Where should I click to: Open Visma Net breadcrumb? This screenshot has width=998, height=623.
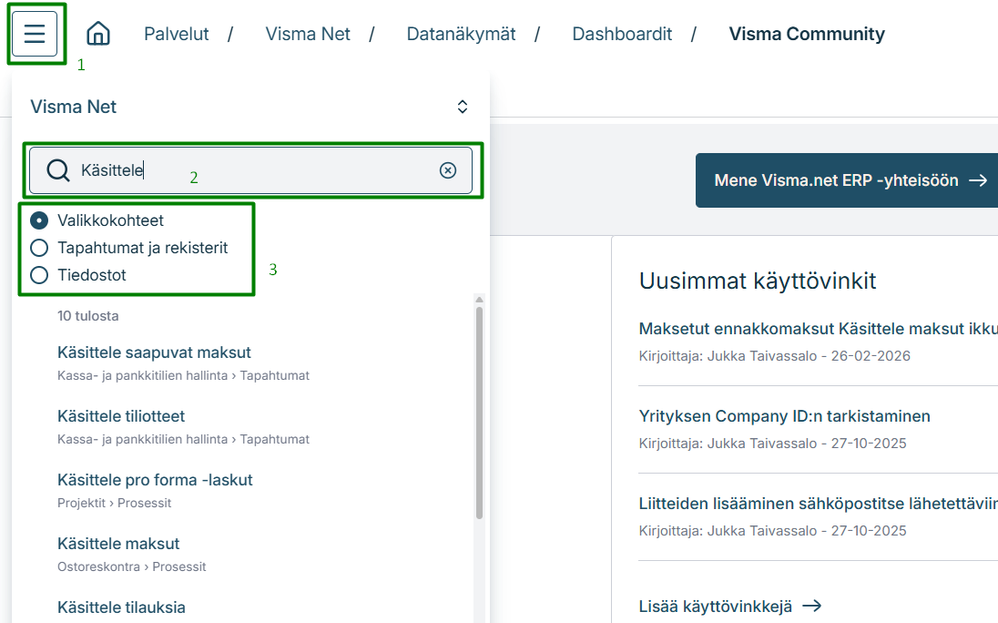point(307,34)
